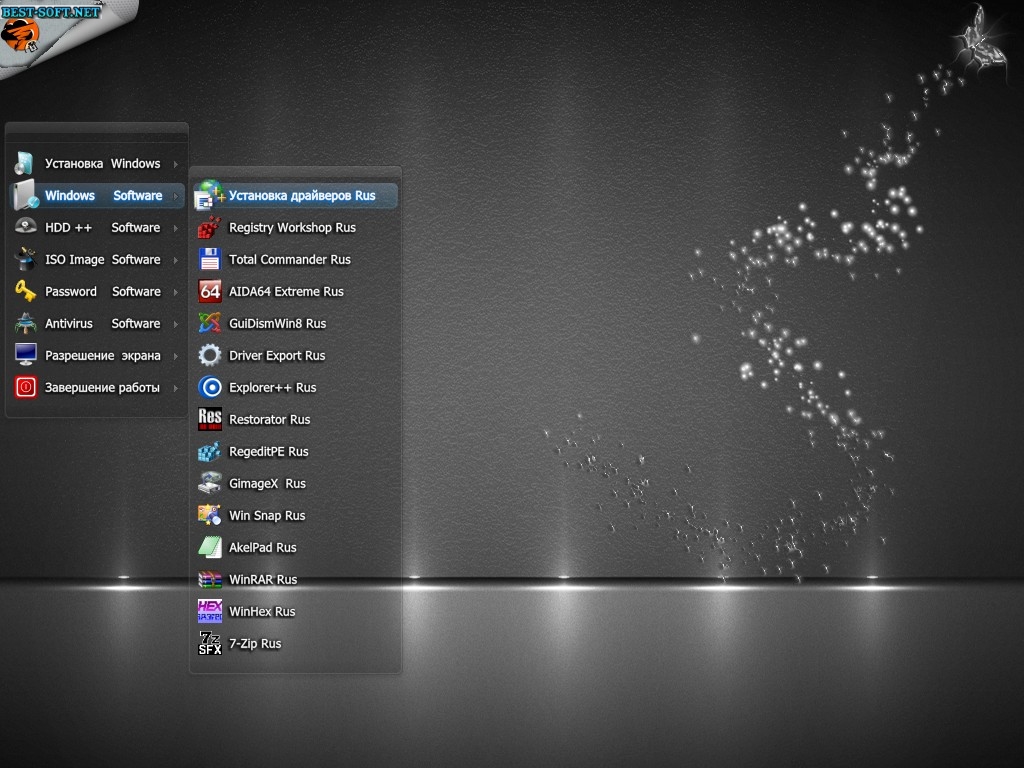Launch RegeditPE Rus
Image resolution: width=1024 pixels, height=768 pixels.
[x=295, y=451]
